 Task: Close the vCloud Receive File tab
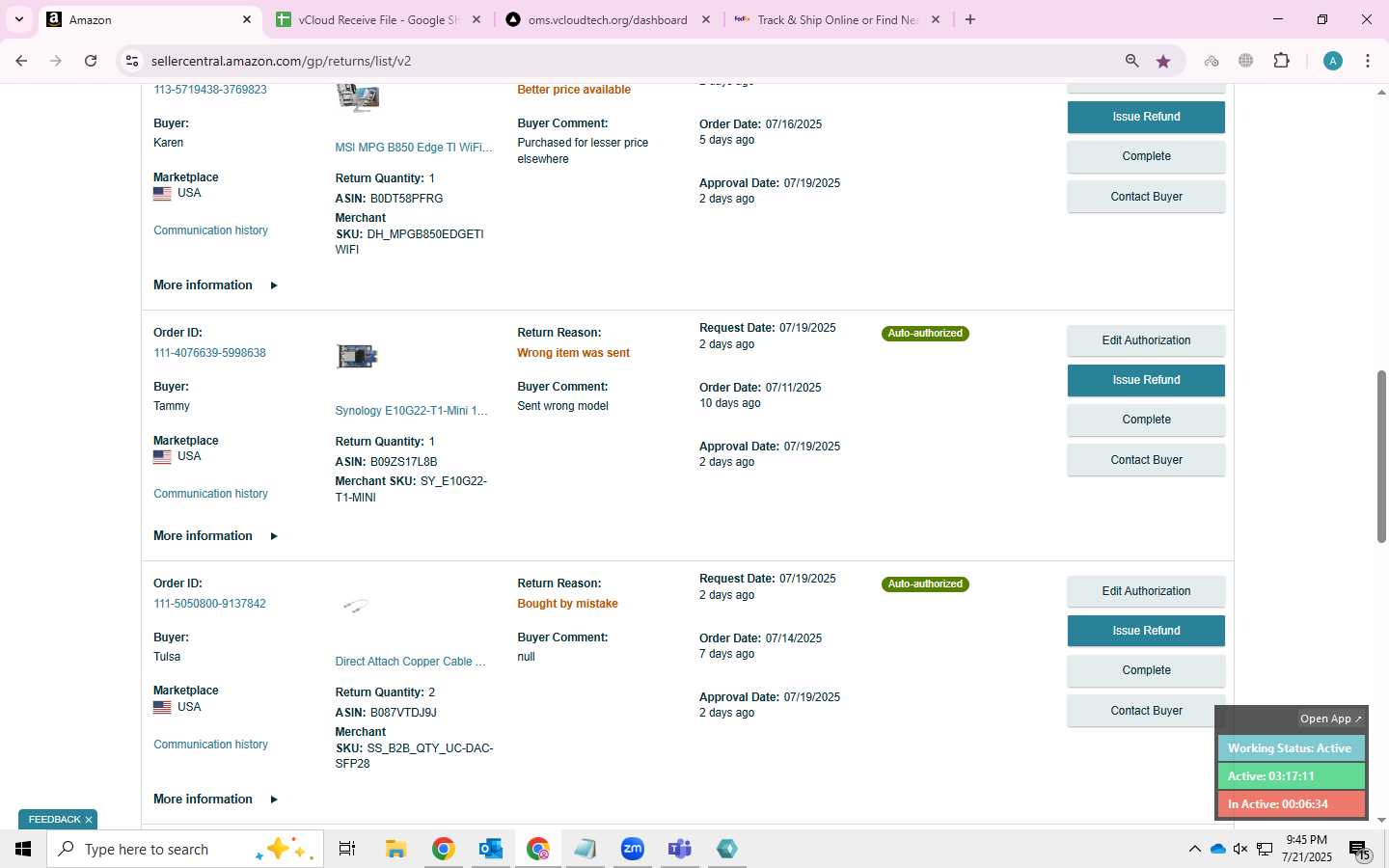[x=477, y=19]
